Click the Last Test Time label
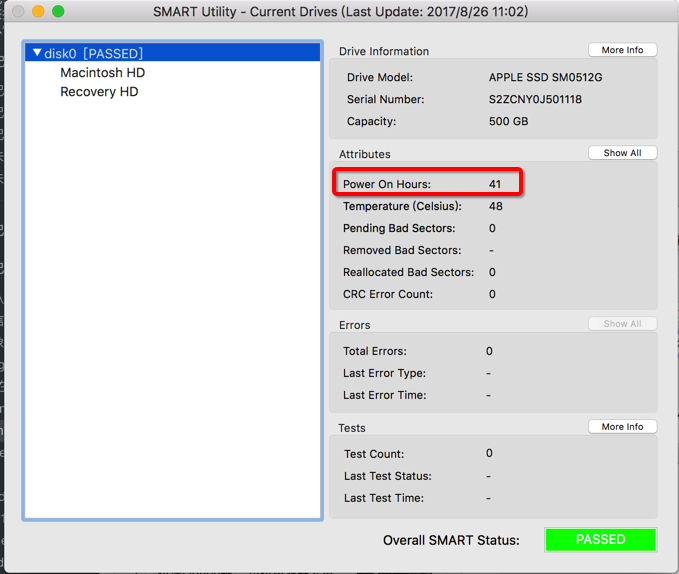The height and width of the screenshot is (574, 679). click(384, 498)
